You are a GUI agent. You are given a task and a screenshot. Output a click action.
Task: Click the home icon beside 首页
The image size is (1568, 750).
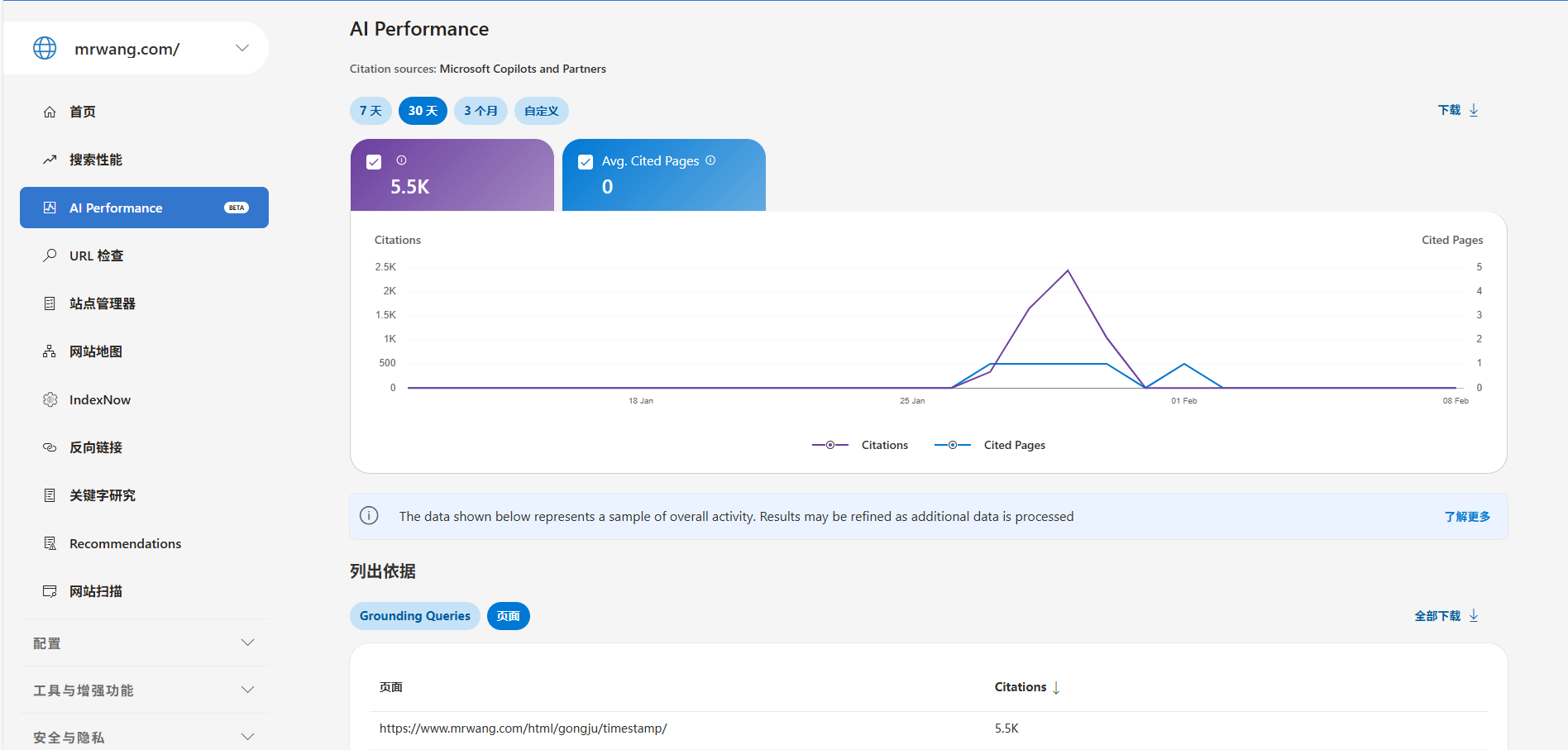tap(50, 112)
